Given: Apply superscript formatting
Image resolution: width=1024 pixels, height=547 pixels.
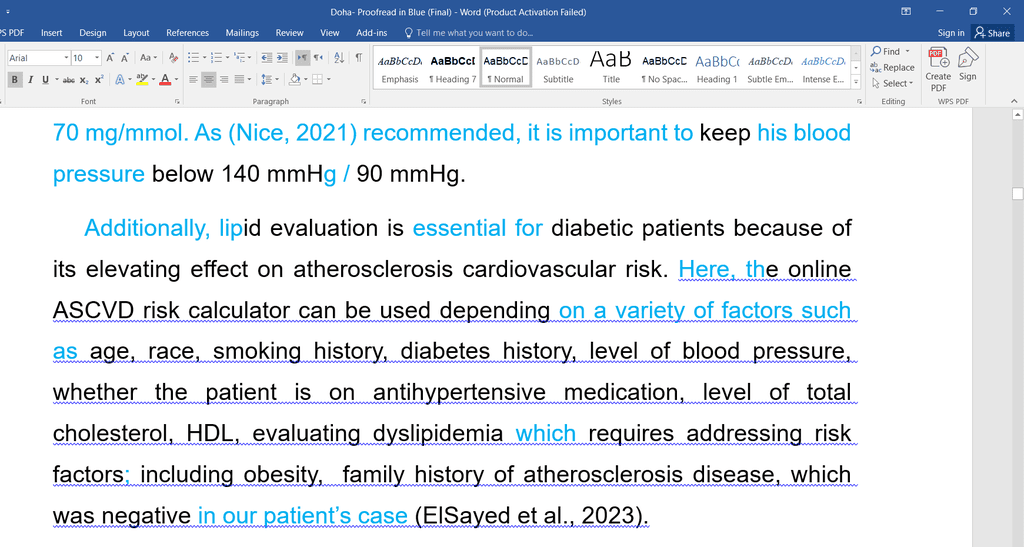Looking at the screenshot, I should (99, 80).
